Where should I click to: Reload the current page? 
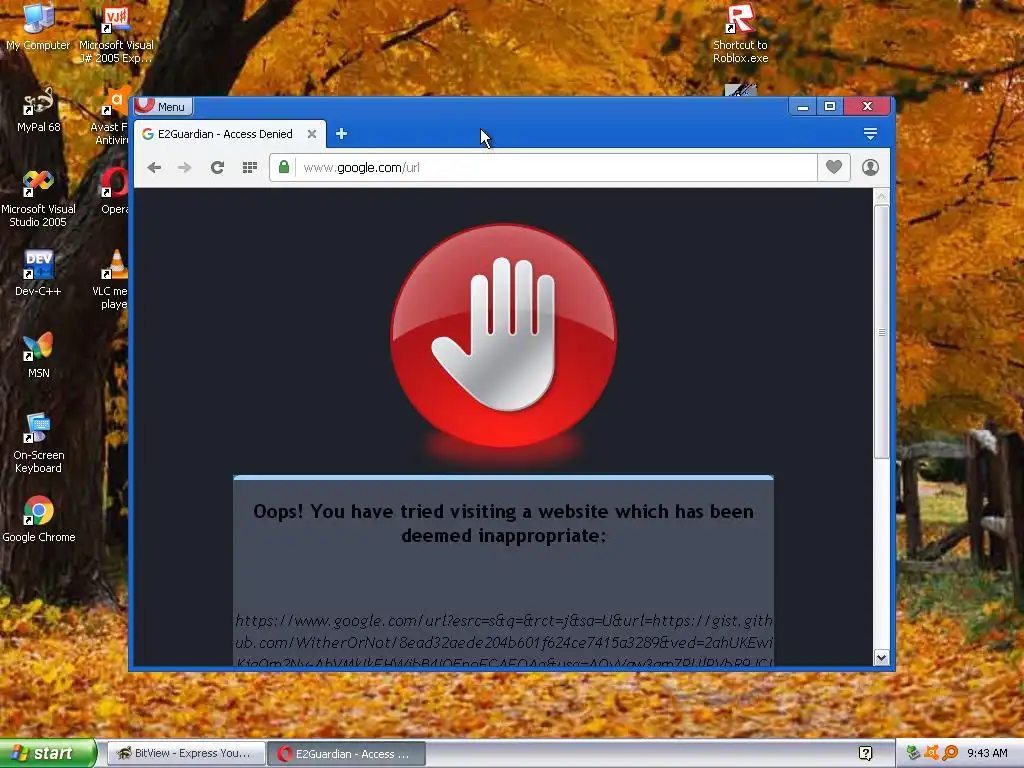click(217, 167)
